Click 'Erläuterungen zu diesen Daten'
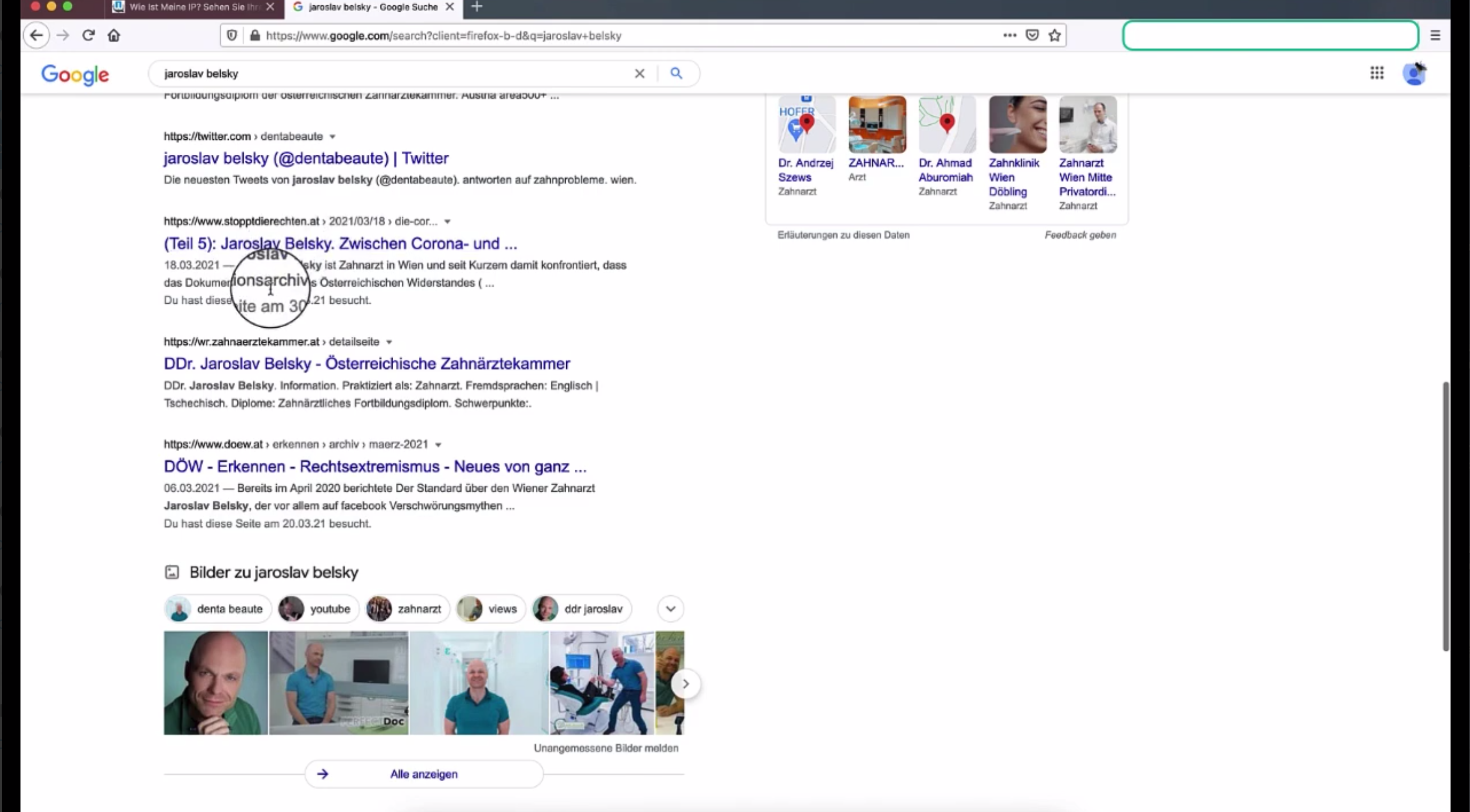This screenshot has width=1470, height=812. (843, 235)
